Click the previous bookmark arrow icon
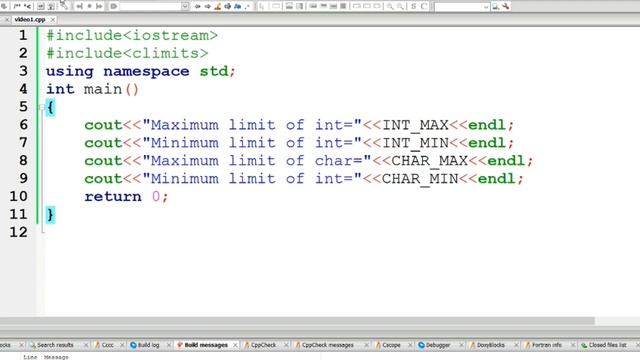 [79, 6]
